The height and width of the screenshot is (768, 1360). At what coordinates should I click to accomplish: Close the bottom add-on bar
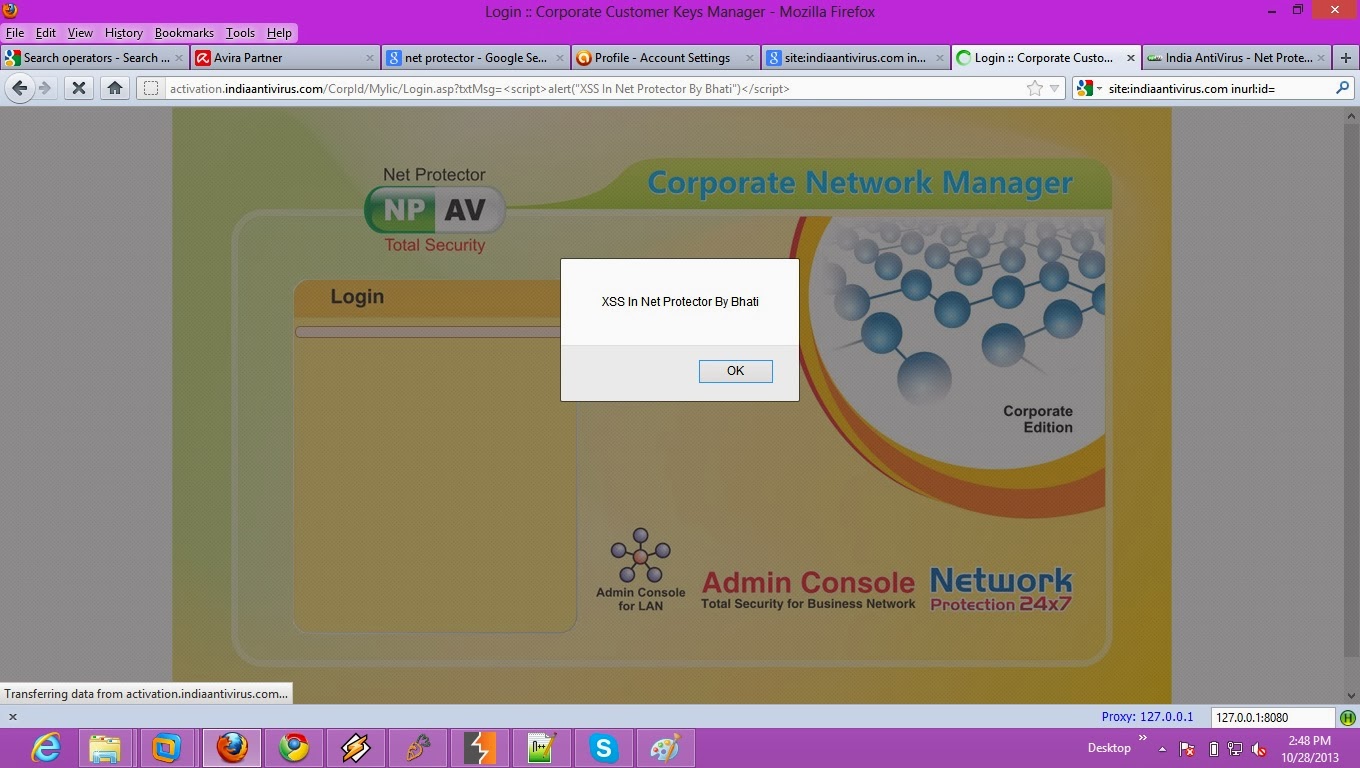click(13, 717)
